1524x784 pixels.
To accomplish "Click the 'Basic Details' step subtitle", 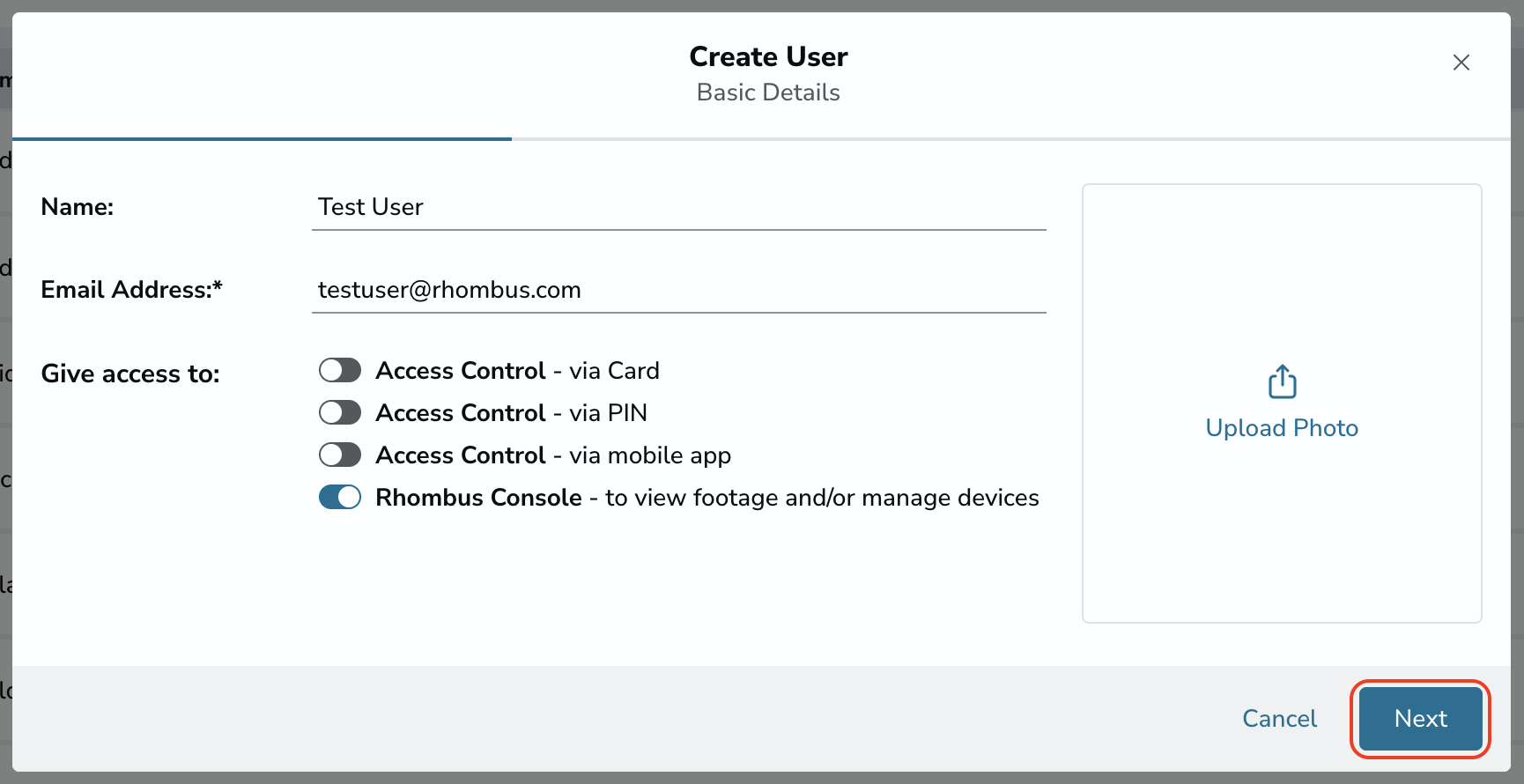I will [x=768, y=92].
